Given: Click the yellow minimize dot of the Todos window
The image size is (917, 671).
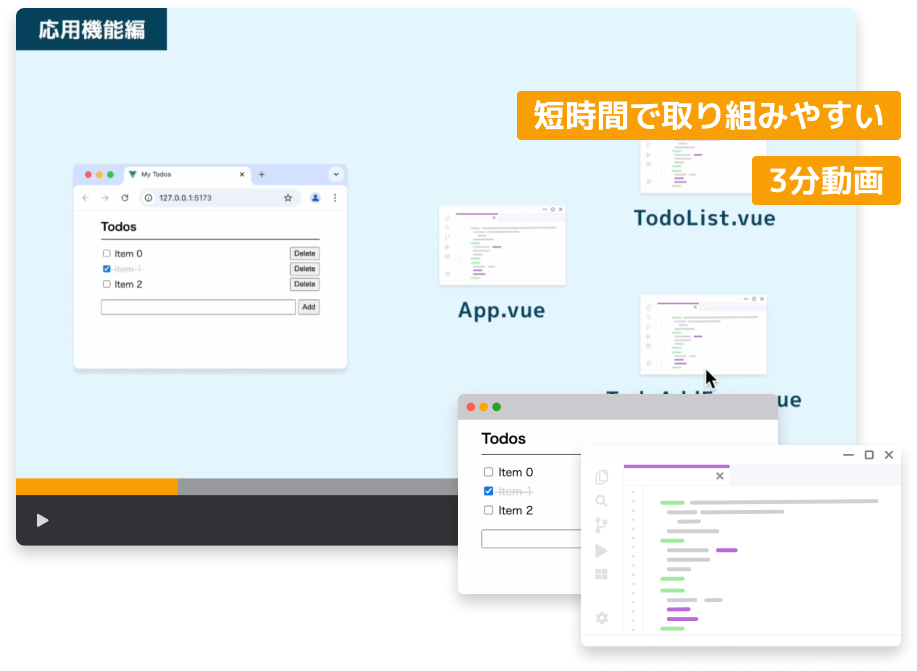Looking at the screenshot, I should point(484,407).
